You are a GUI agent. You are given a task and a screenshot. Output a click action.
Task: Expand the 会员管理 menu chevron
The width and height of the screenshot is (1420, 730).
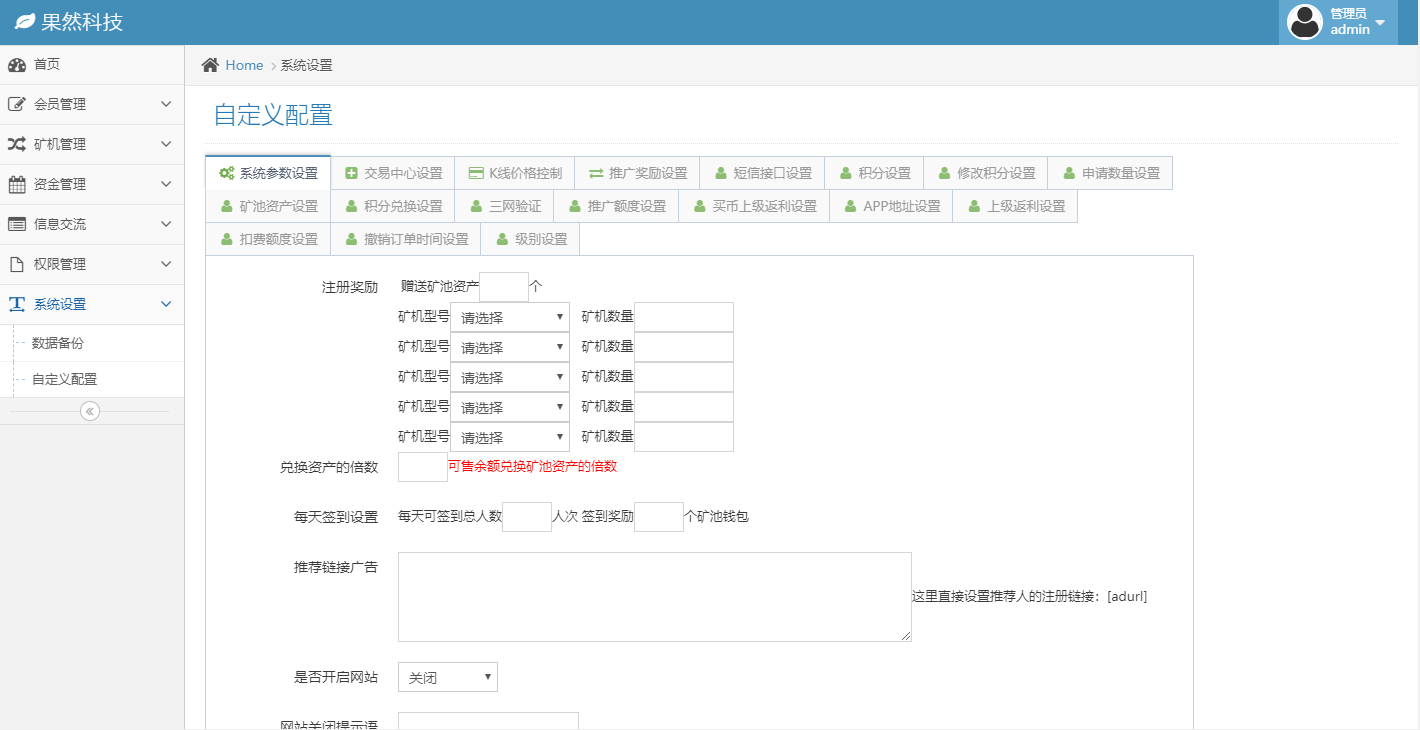pyautogui.click(x=166, y=104)
